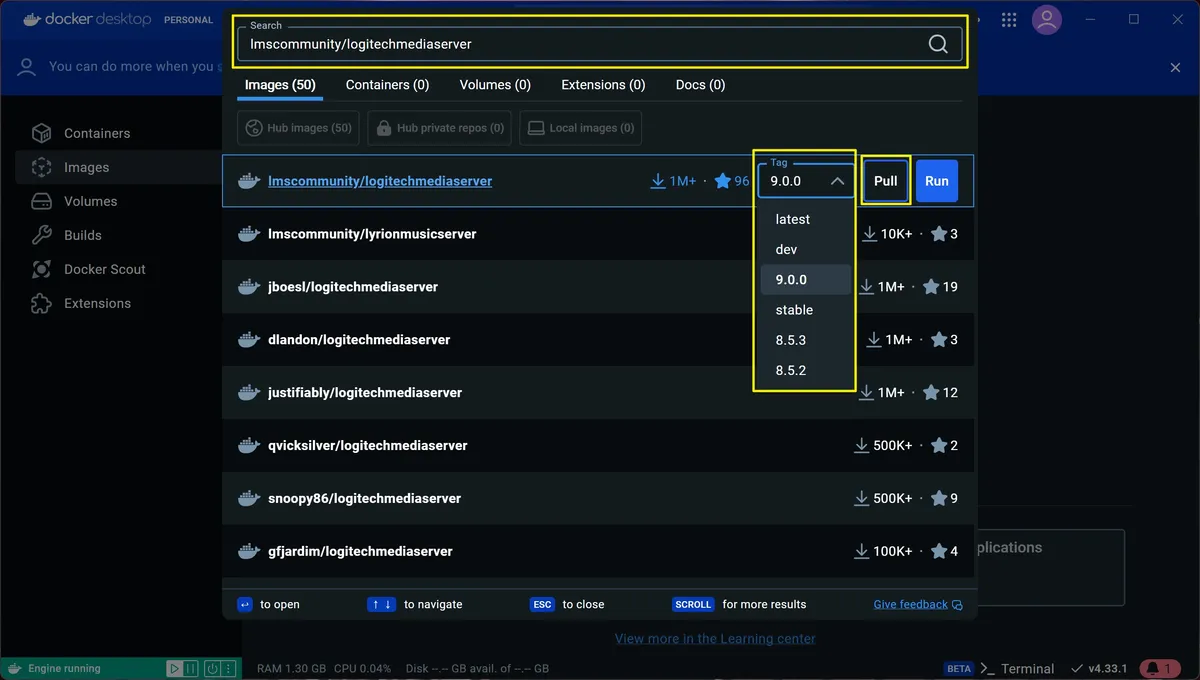Click the Builds wrench icon in the sidebar
Viewport: 1200px width, 680px height.
pyautogui.click(x=41, y=235)
